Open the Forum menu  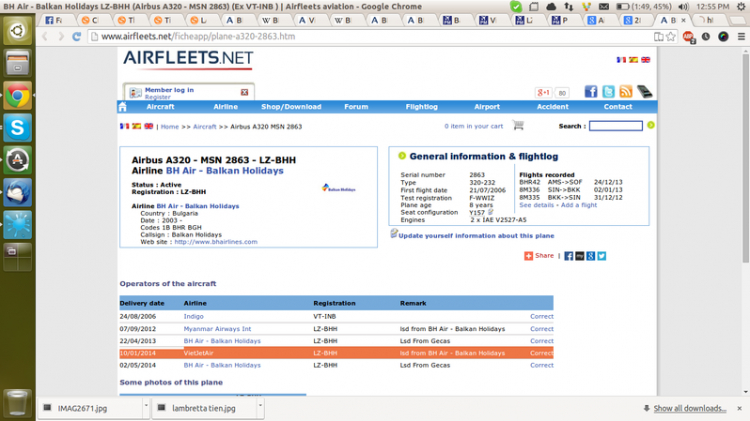tap(356, 107)
